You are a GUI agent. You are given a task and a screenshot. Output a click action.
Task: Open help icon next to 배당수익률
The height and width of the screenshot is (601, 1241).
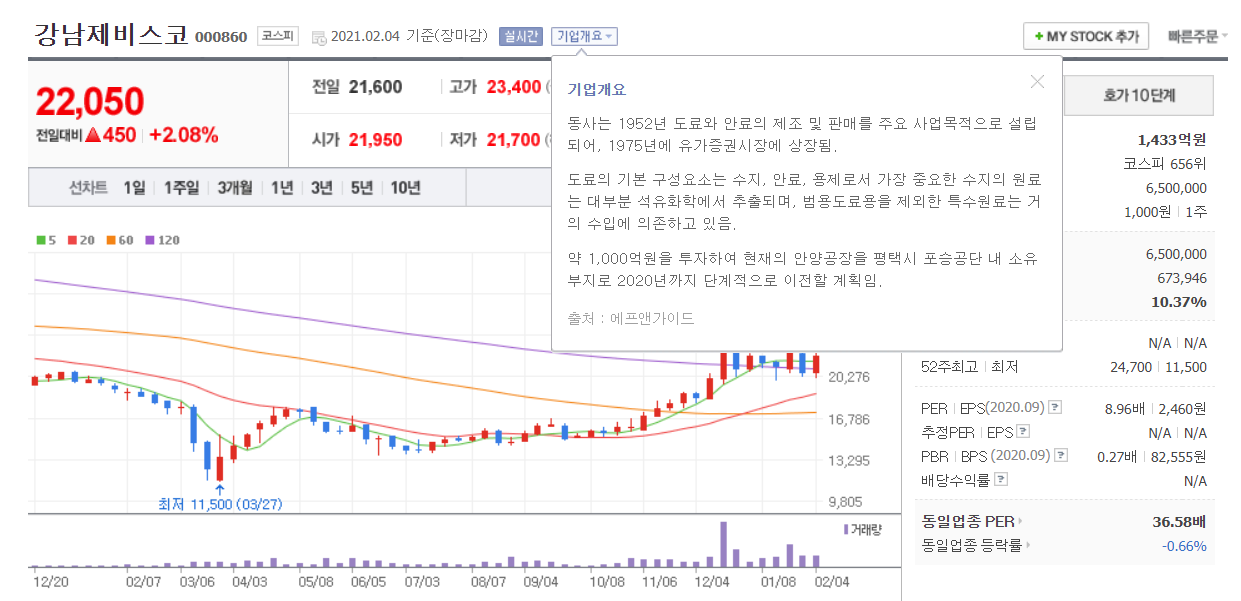(x=1001, y=480)
